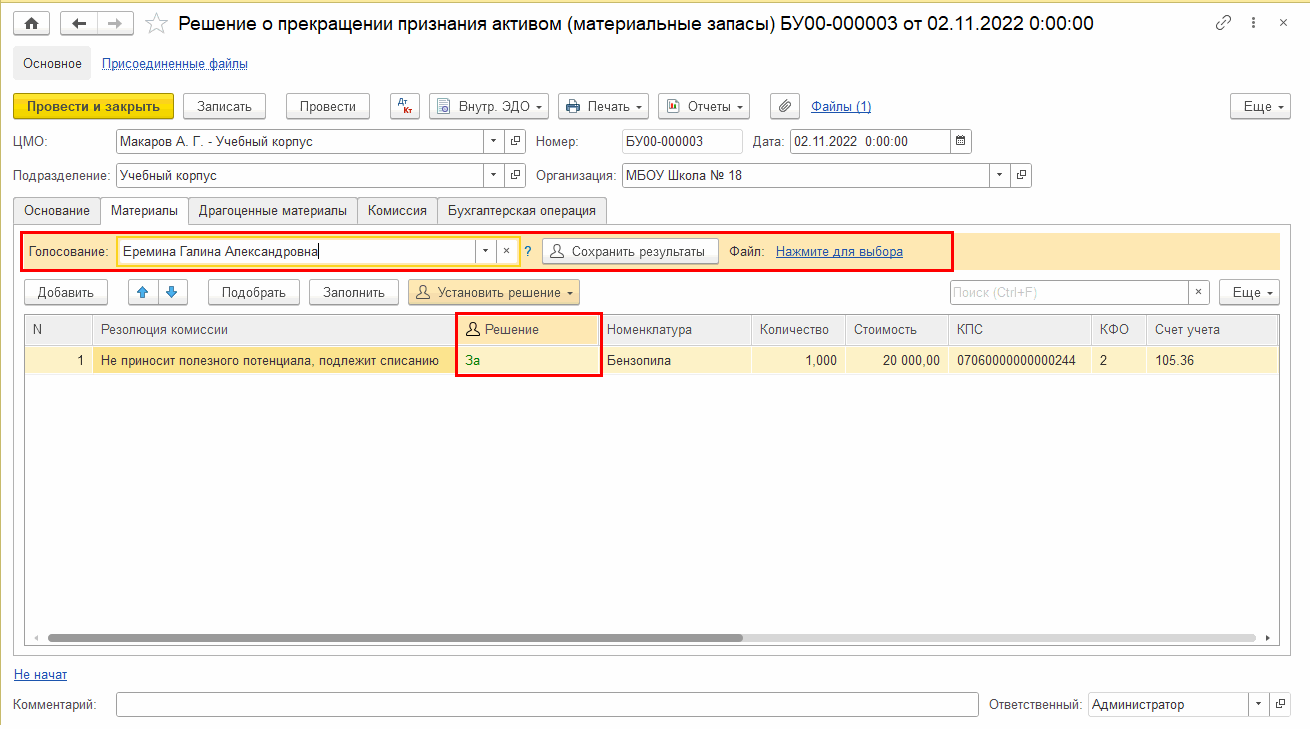This screenshot has width=1310, height=729.
Task: Sort by the Резолюция комиссии column header
Action: [274, 329]
